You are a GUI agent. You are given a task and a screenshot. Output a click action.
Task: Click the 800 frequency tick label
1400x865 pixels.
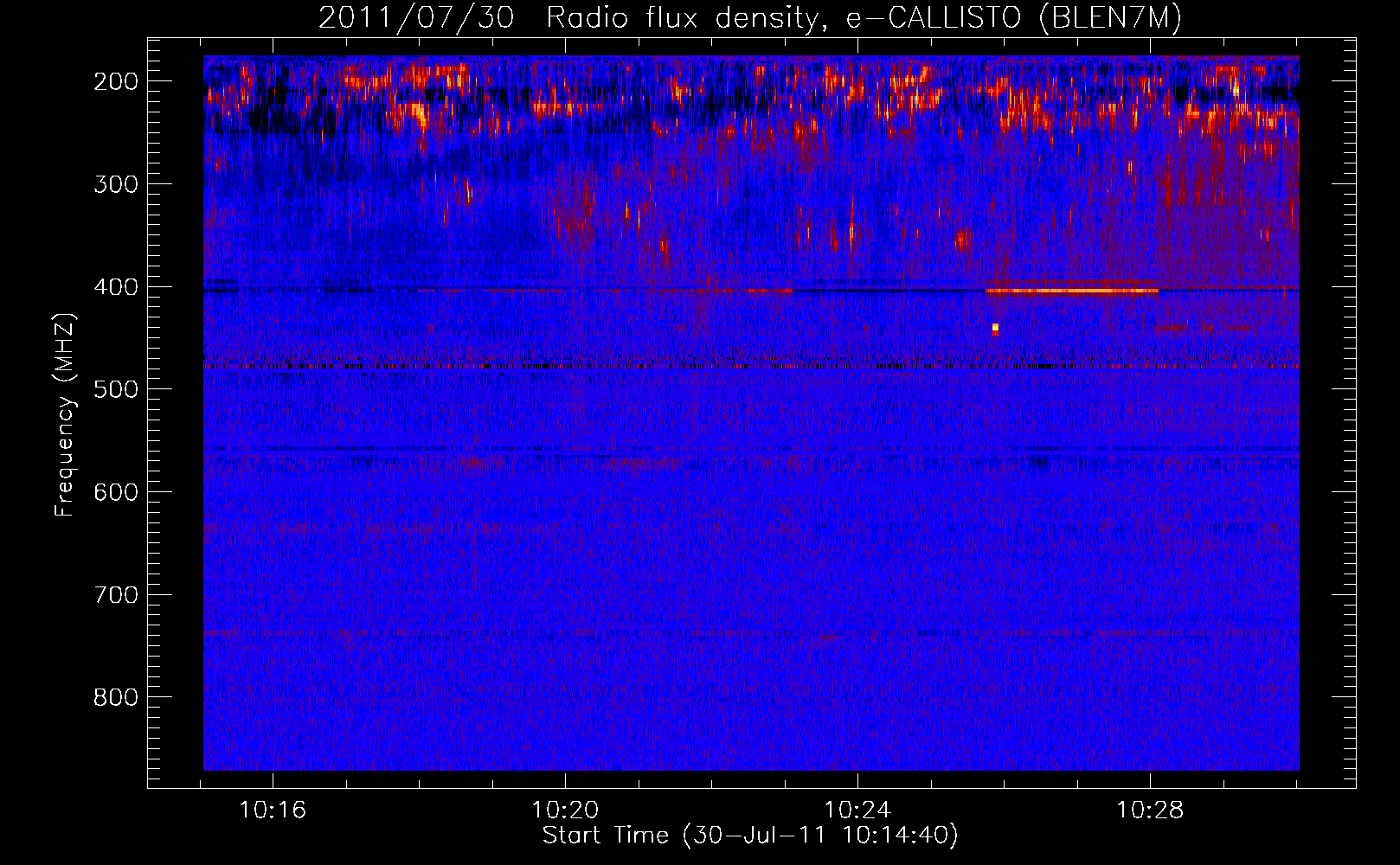click(x=115, y=697)
